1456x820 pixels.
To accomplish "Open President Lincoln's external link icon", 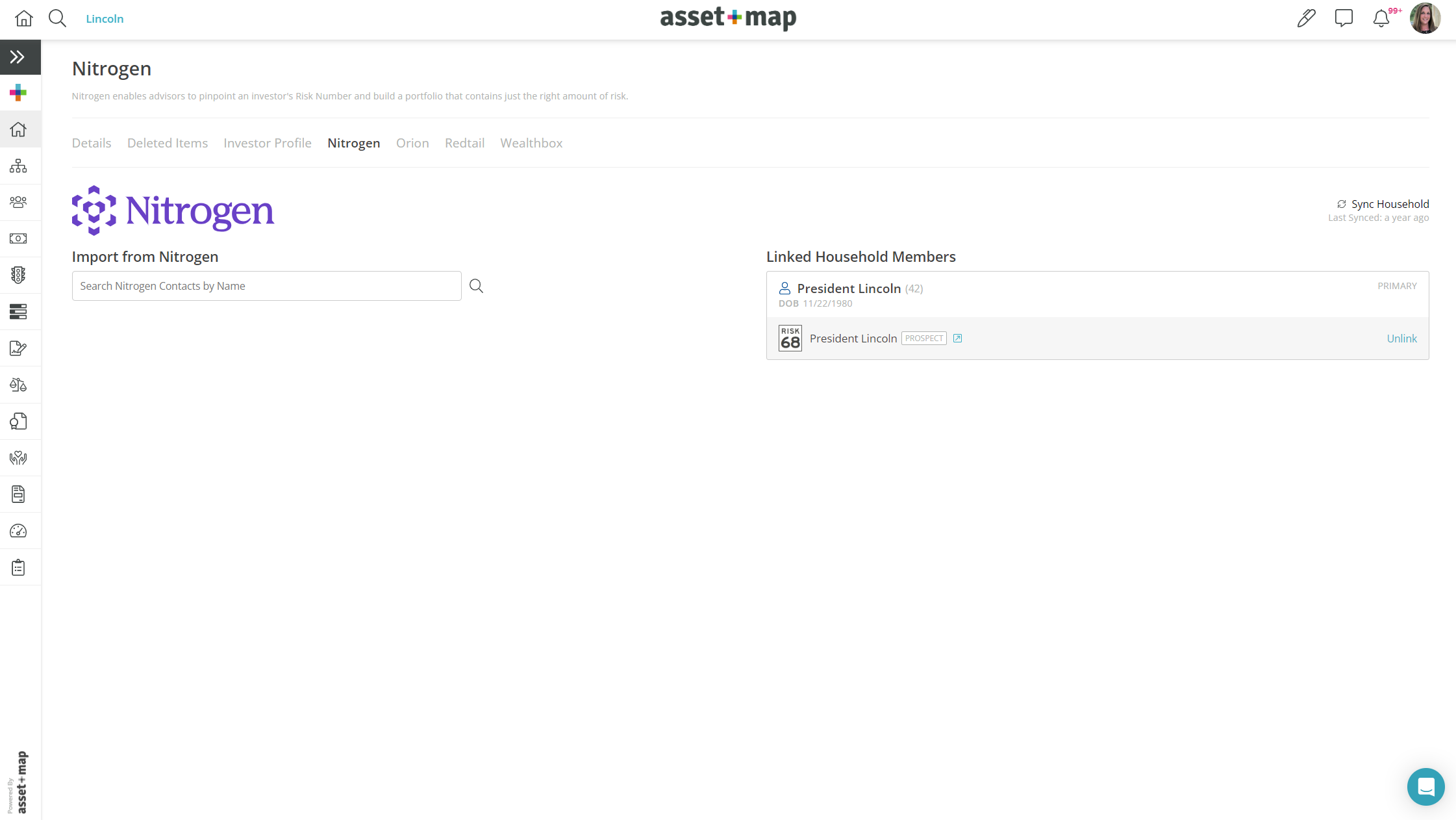I will 957,339.
